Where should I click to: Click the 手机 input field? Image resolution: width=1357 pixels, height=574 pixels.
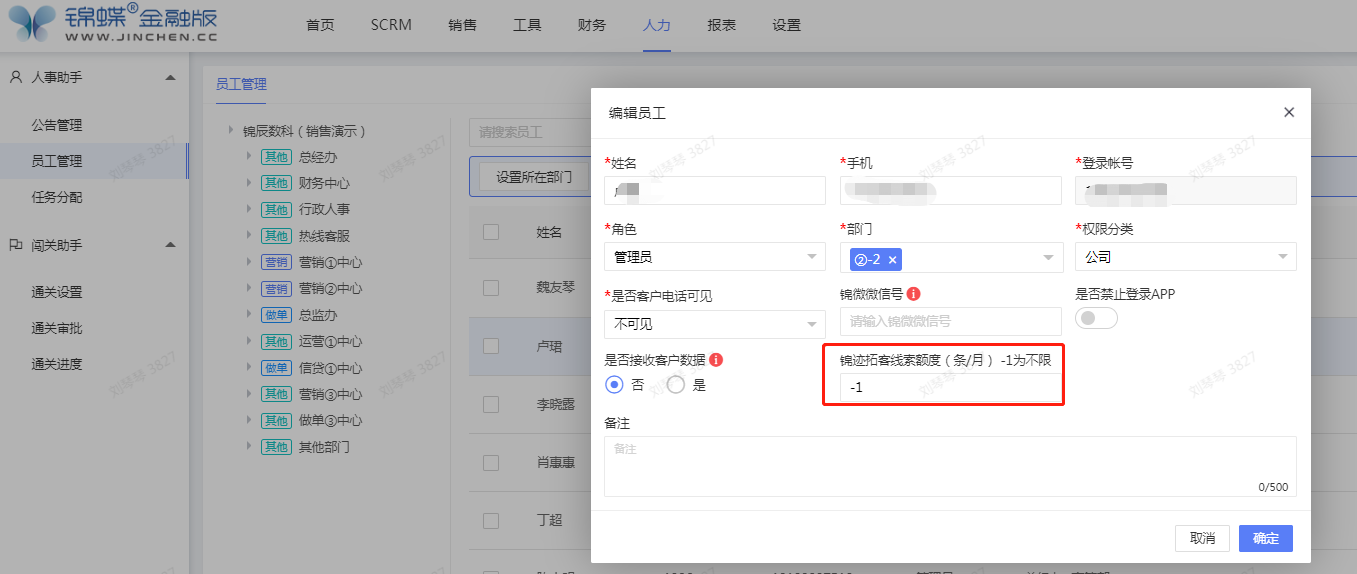click(x=950, y=190)
